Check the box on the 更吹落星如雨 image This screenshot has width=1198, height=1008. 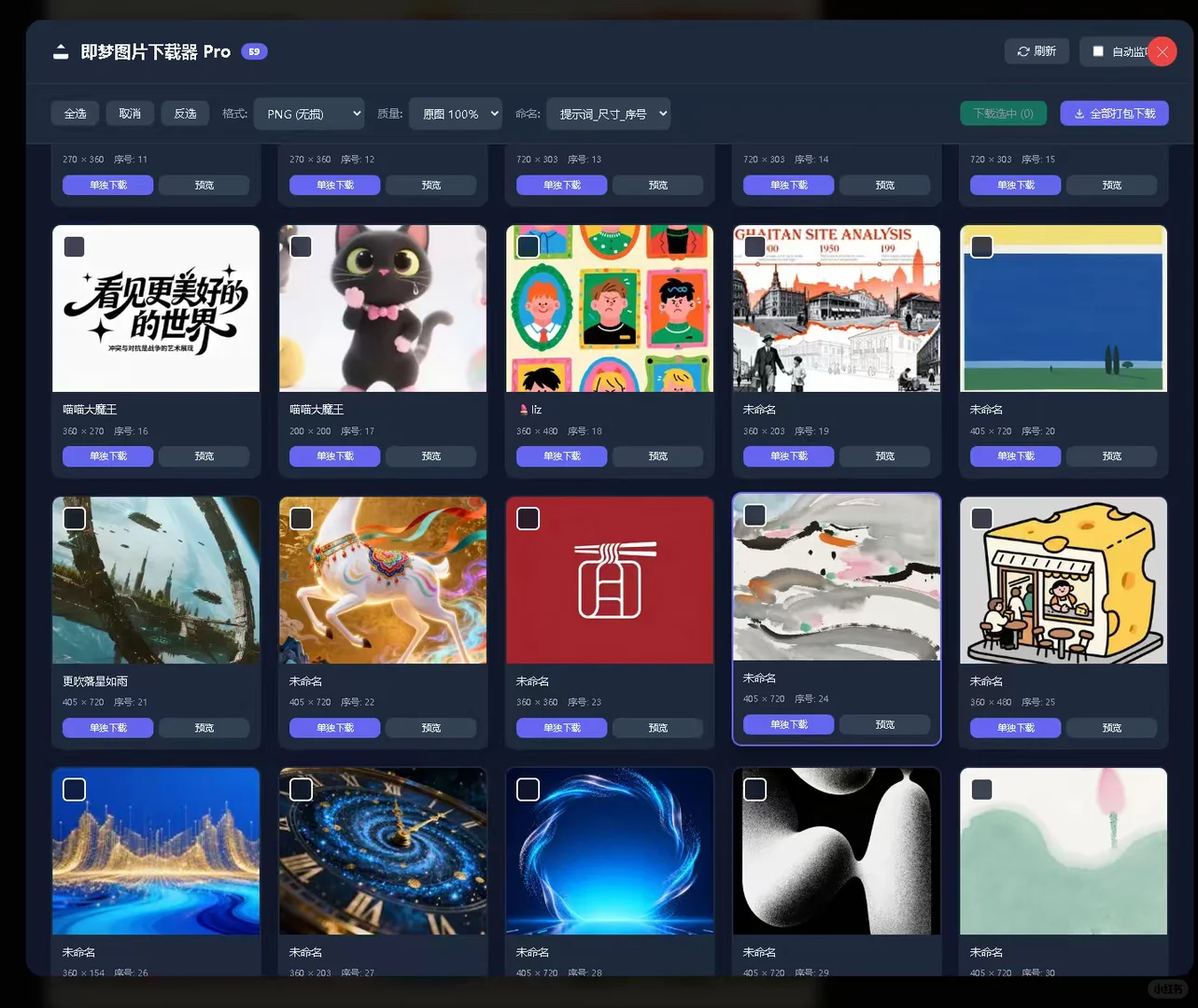[x=75, y=518]
